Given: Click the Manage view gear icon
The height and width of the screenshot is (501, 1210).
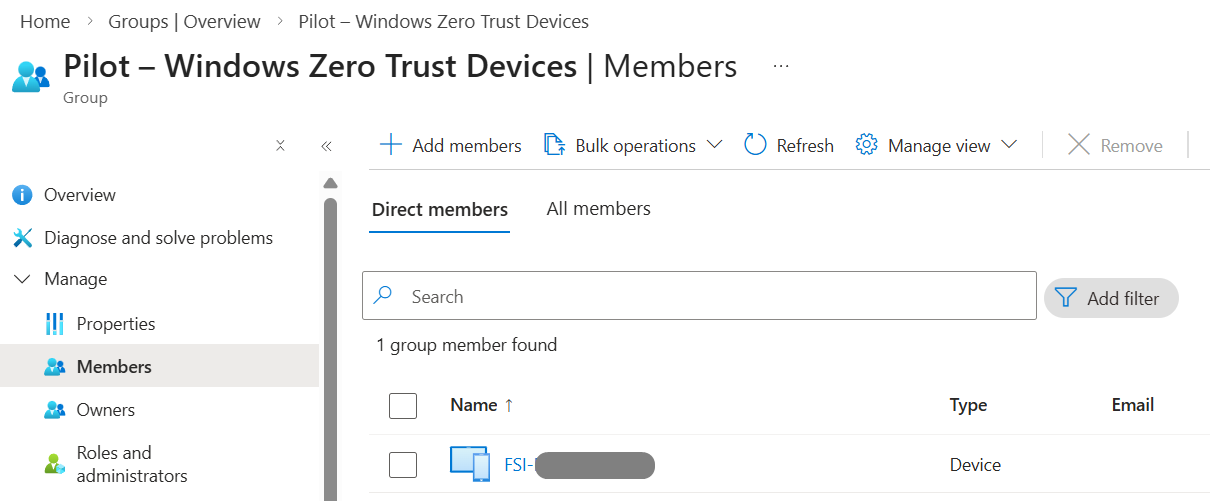Looking at the screenshot, I should 866,145.
